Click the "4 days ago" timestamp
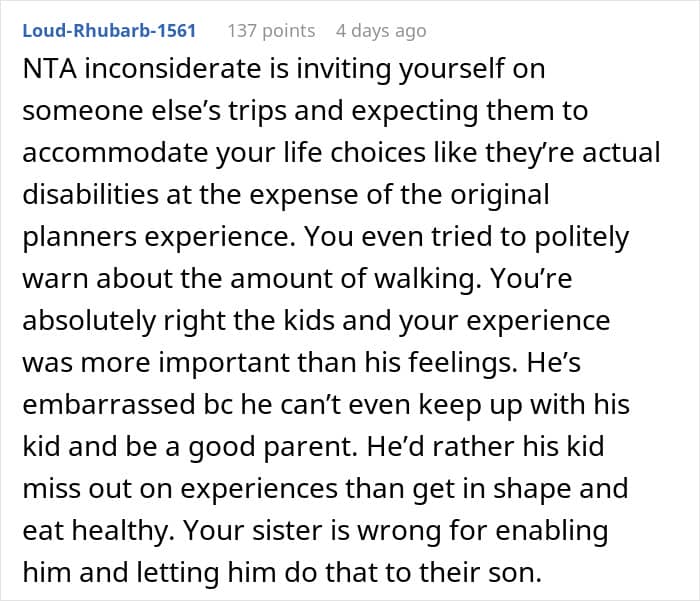The height and width of the screenshot is (601, 700). pos(380,31)
